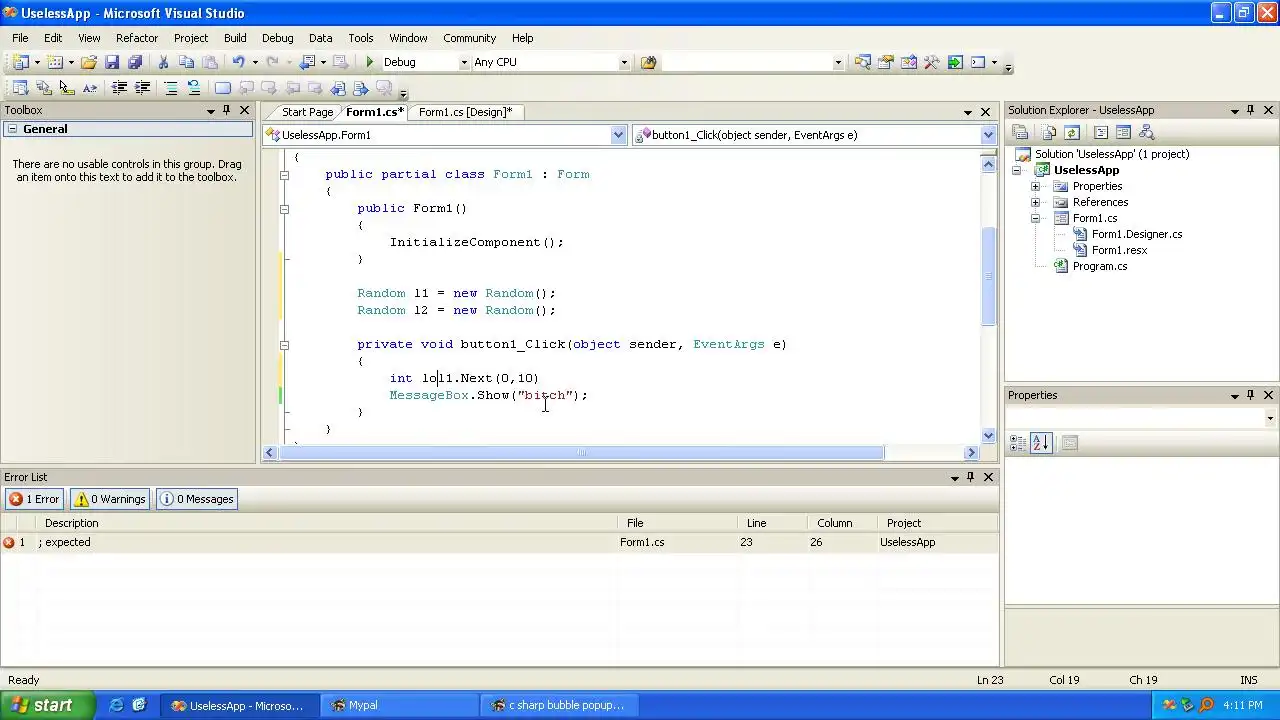The height and width of the screenshot is (720, 1280).
Task: Toggle auto-hide pin on Solution Explorer
Action: tap(1250, 110)
